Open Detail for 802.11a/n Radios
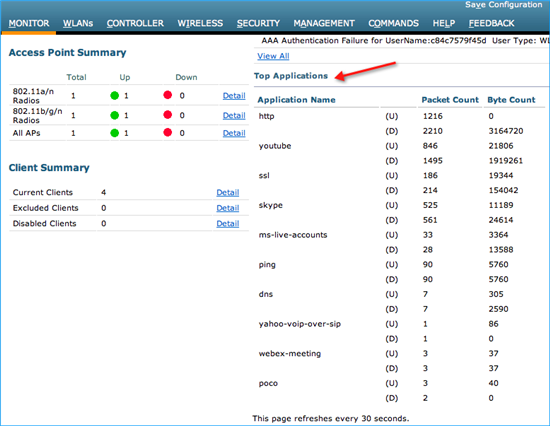 234,96
